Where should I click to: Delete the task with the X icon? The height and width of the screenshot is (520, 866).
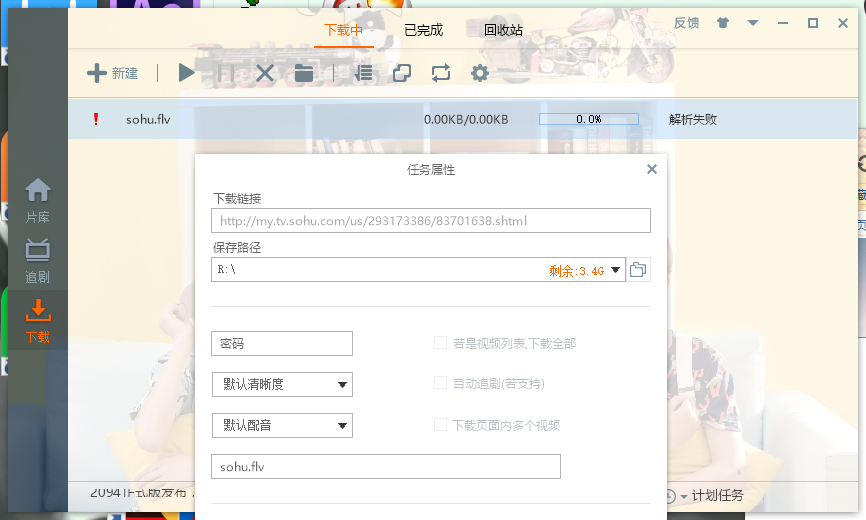tap(265, 73)
